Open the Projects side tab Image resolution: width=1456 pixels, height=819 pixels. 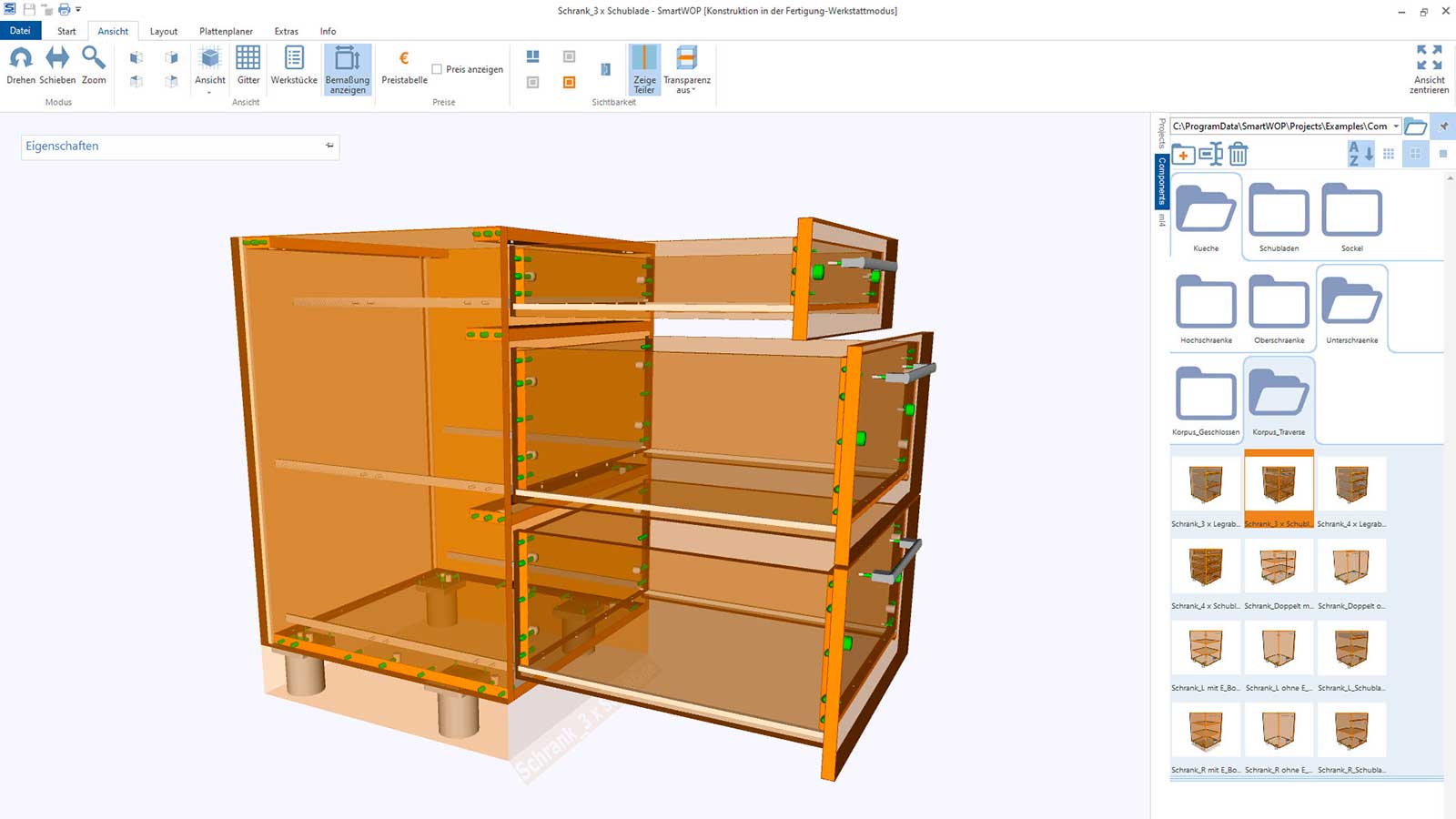tap(1162, 133)
